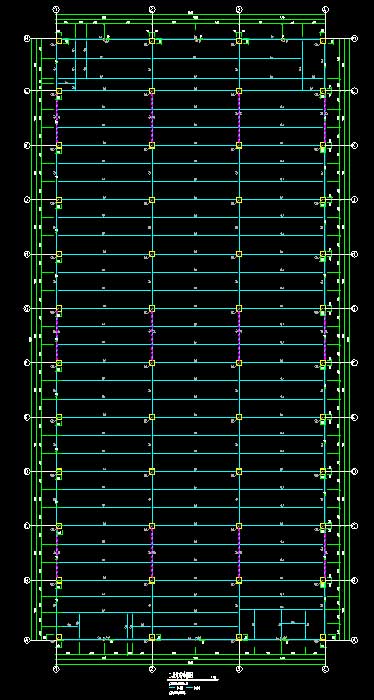
Task: Select the last top axis bubble above the rightmost column line
Action: click(x=325, y=8)
